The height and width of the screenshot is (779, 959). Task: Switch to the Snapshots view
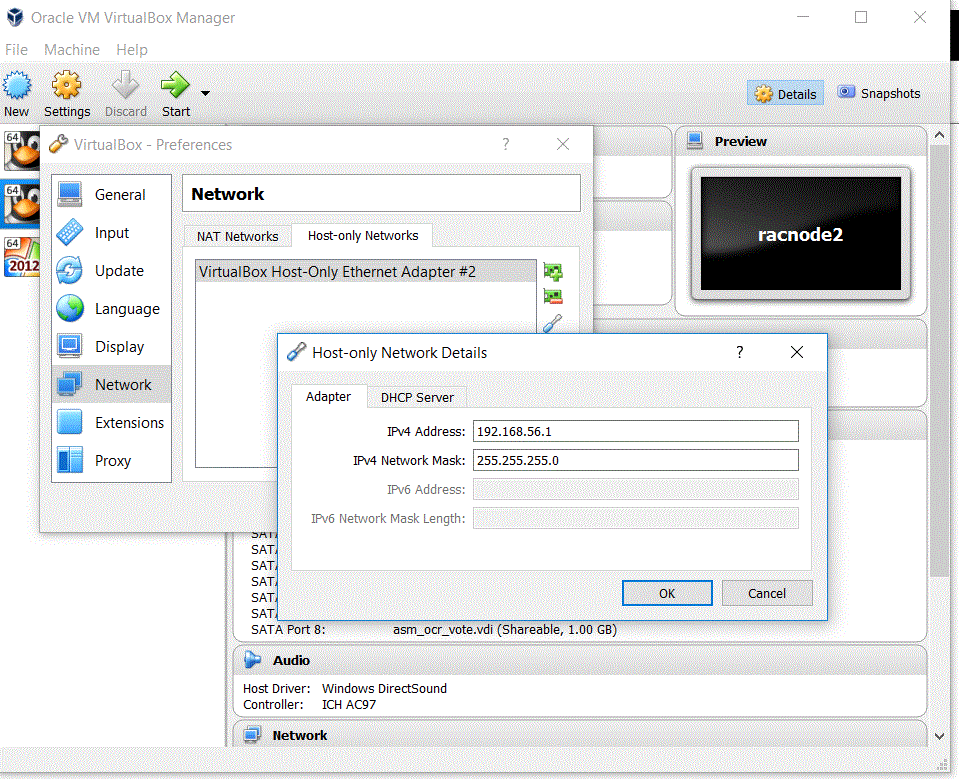coord(878,93)
